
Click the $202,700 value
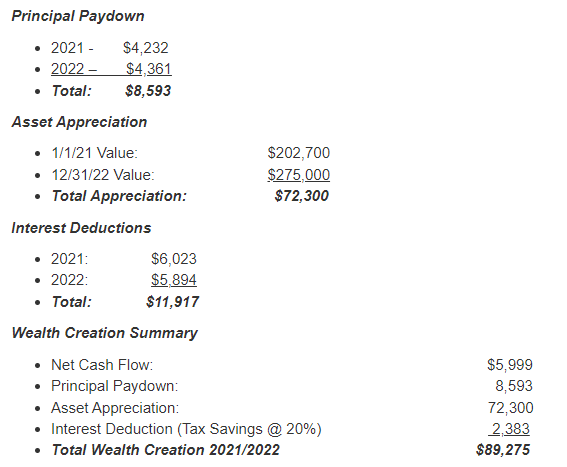tap(299, 153)
